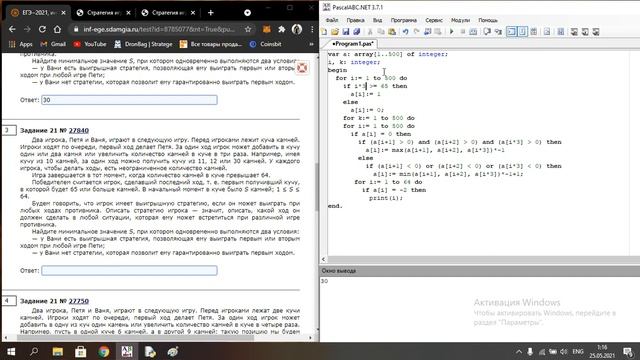
Task: Open the Файл menu
Action: [332, 20]
